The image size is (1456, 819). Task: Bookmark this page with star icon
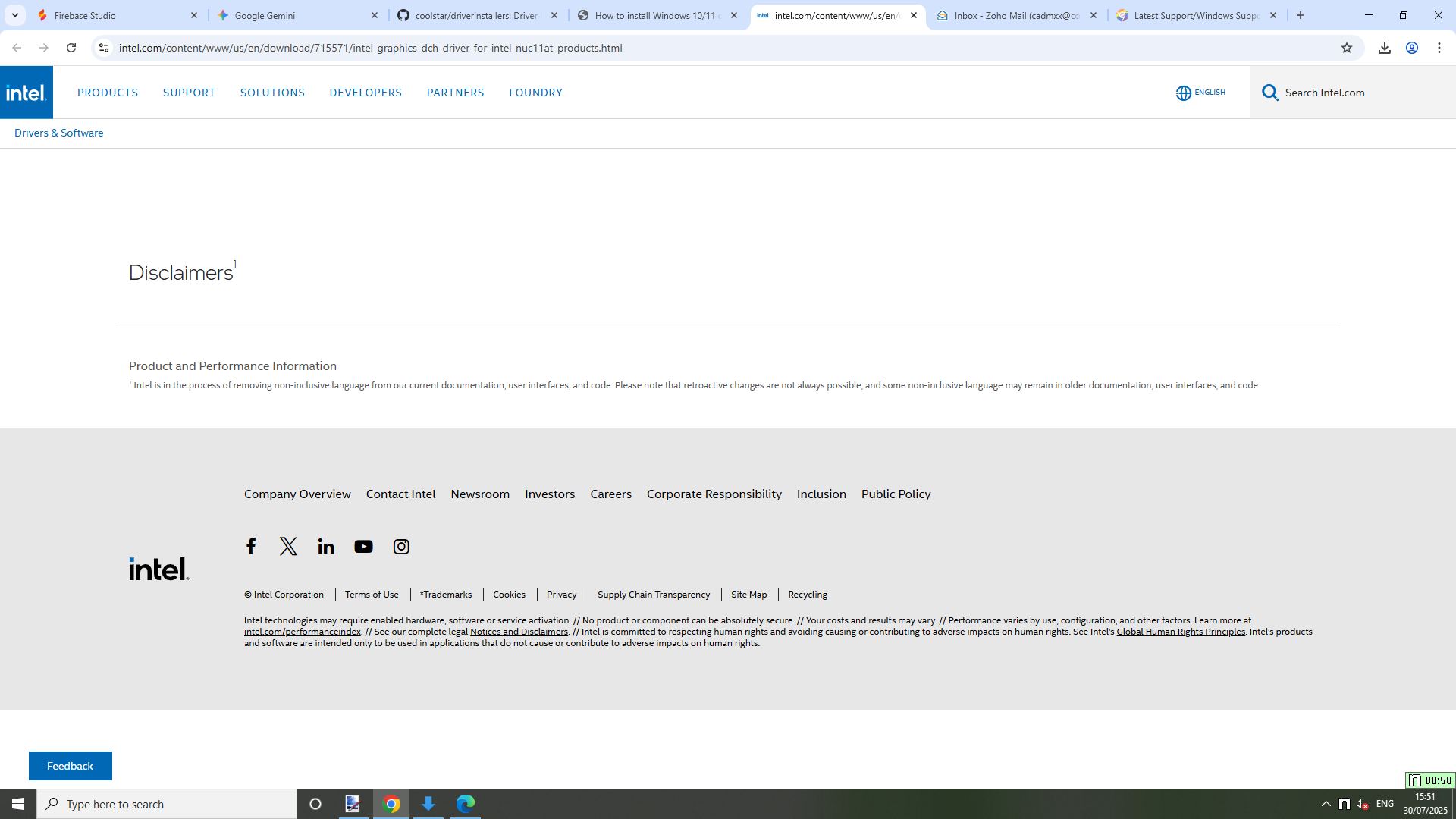(1347, 48)
